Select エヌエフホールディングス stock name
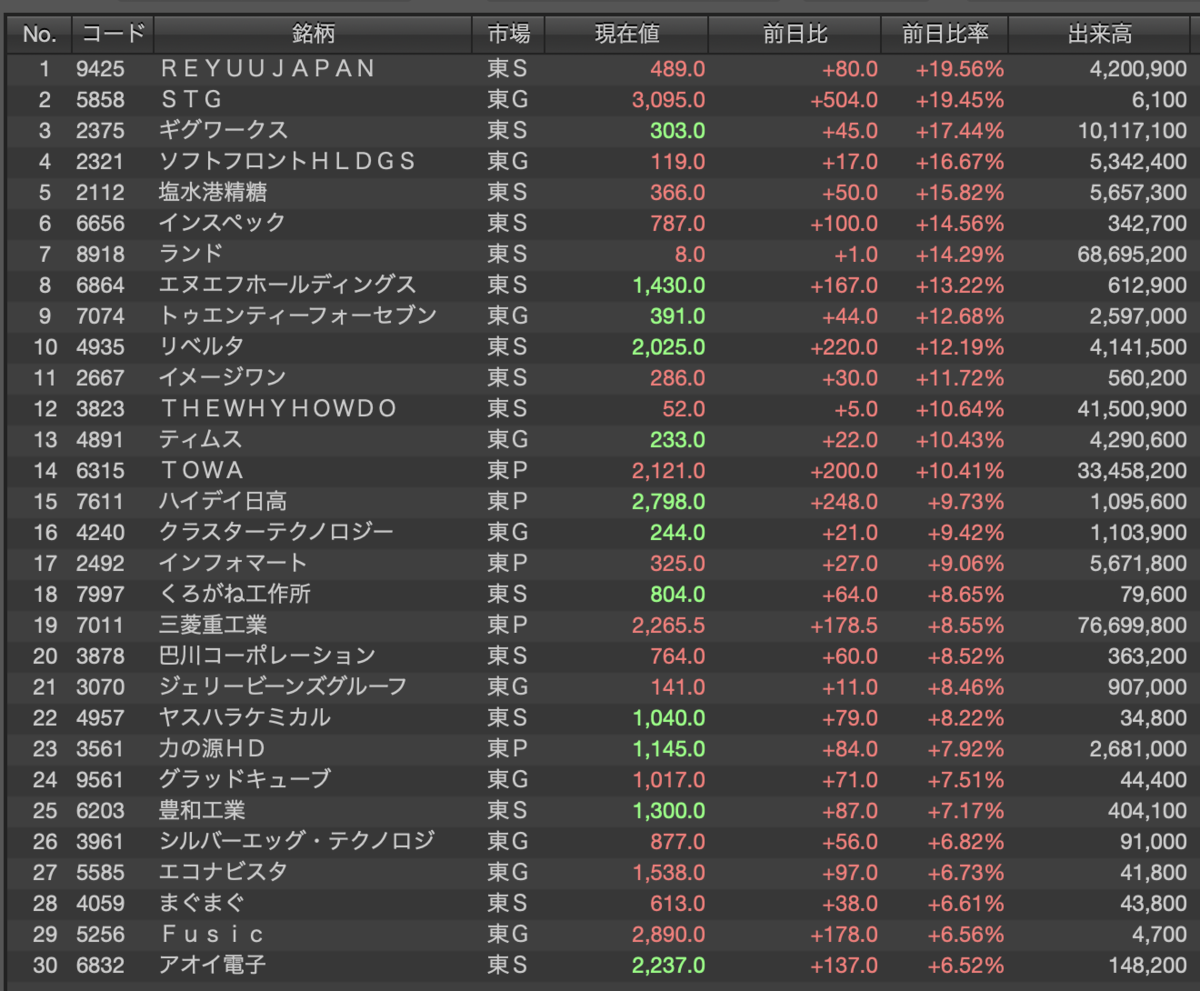 (288, 285)
